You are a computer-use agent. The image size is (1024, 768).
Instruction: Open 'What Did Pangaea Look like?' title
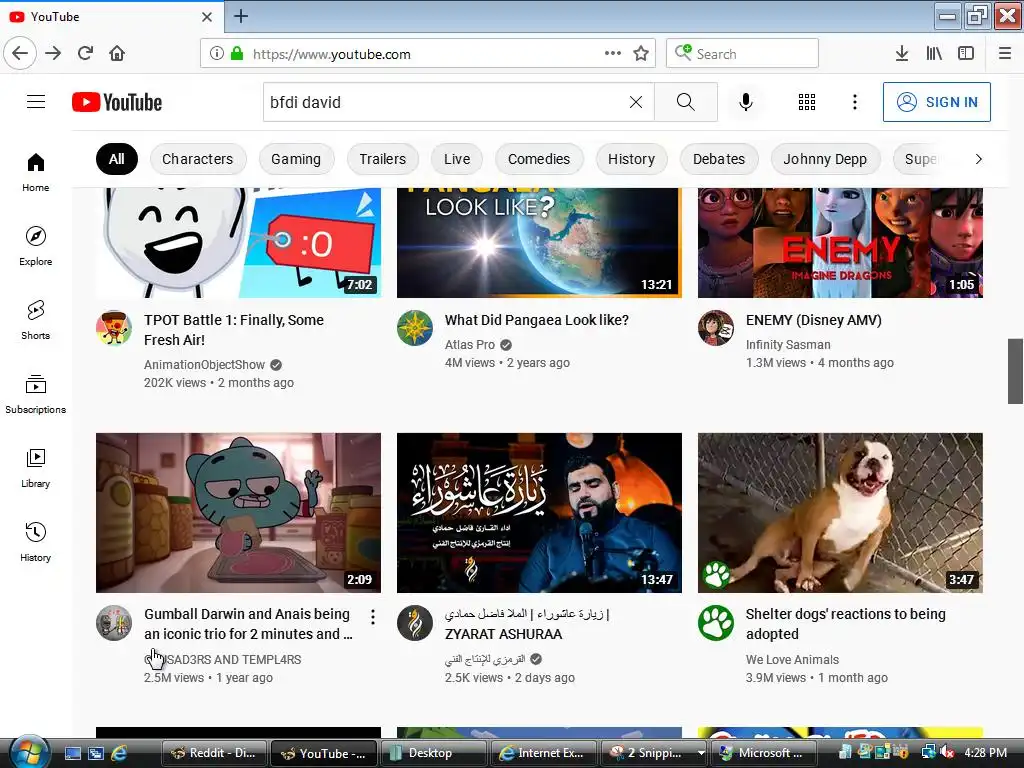tap(537, 320)
